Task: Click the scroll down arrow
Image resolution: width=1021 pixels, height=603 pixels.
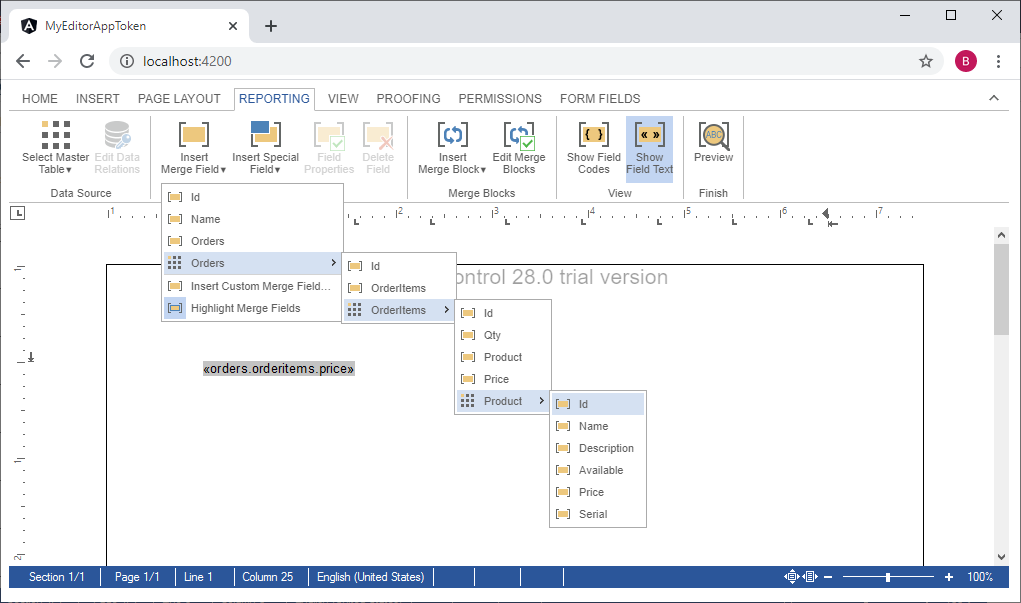Action: click(1001, 557)
